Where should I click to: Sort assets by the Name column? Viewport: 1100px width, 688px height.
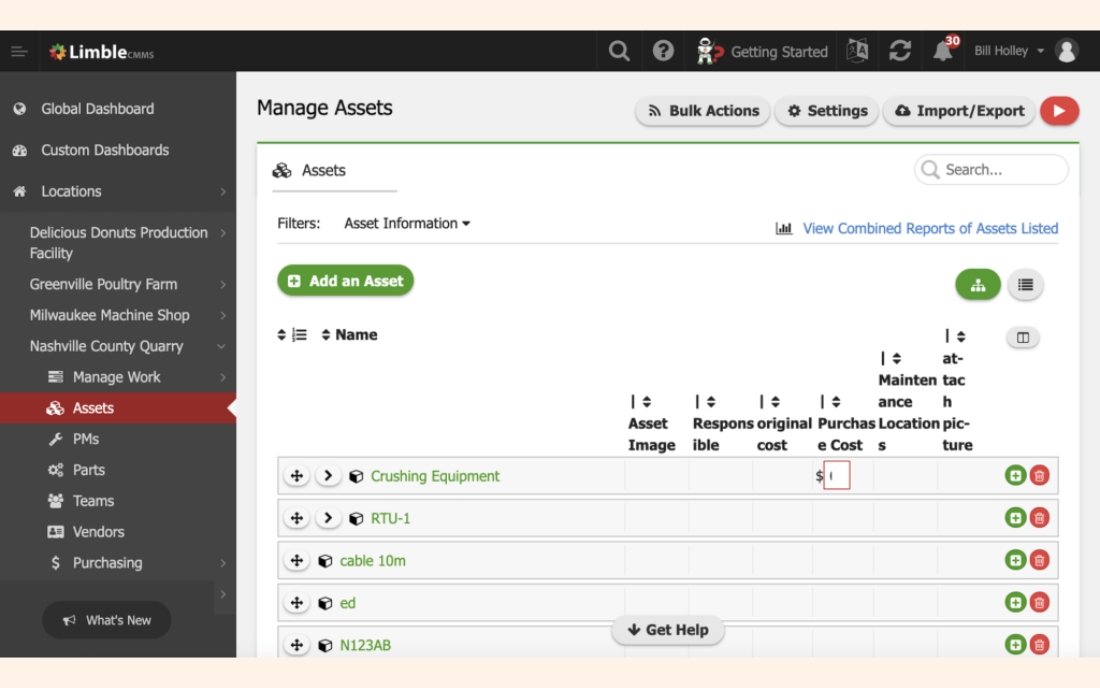[349, 335]
